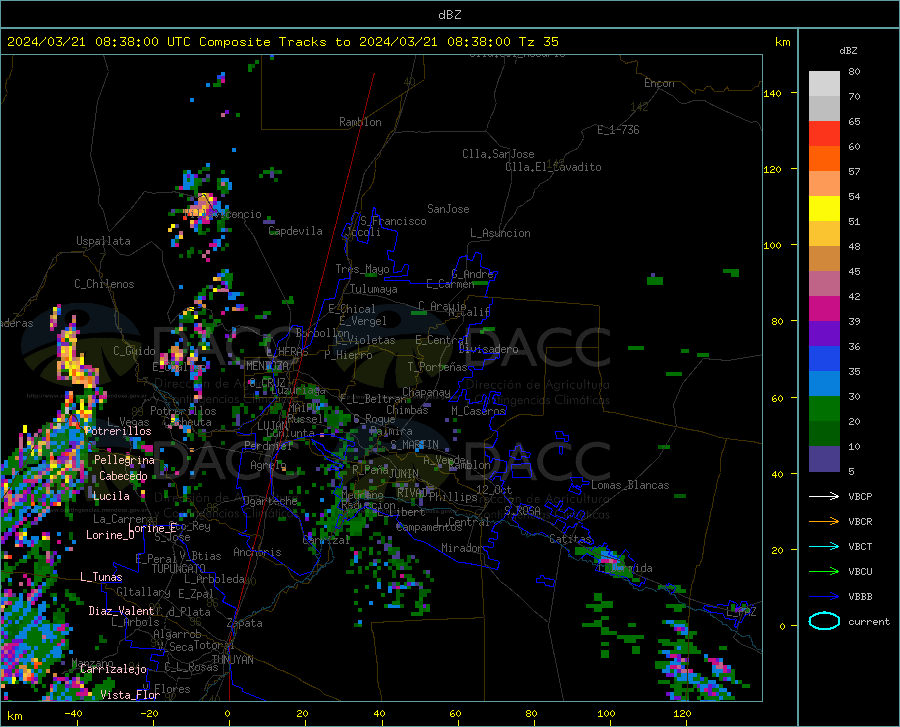Click the Pellegrina map label
This screenshot has width=900, height=727.
coord(124,460)
